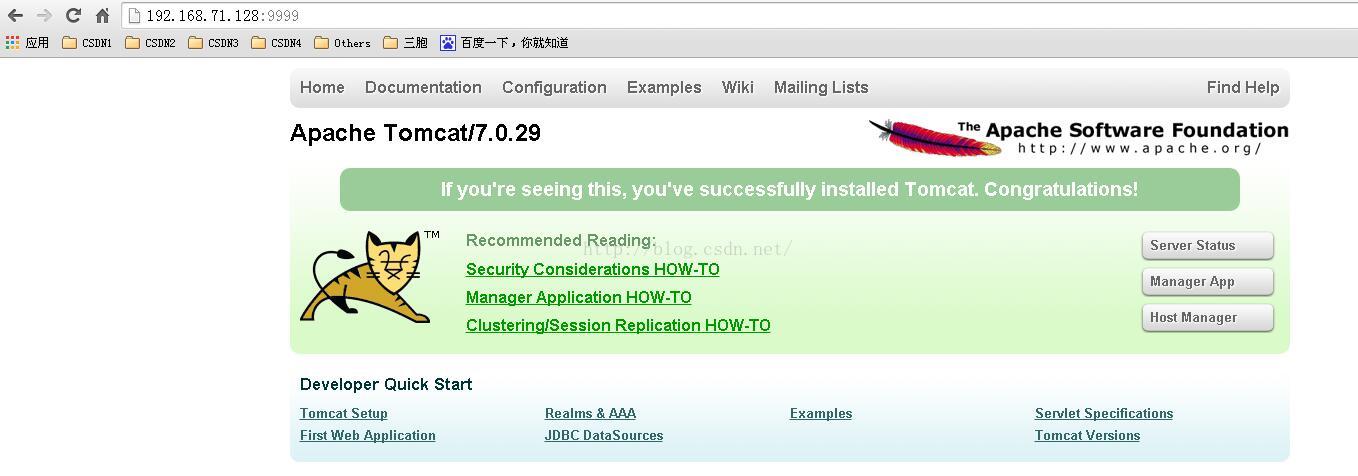The height and width of the screenshot is (476, 1358).
Task: Open the Documentation navigation item
Action: 423,87
